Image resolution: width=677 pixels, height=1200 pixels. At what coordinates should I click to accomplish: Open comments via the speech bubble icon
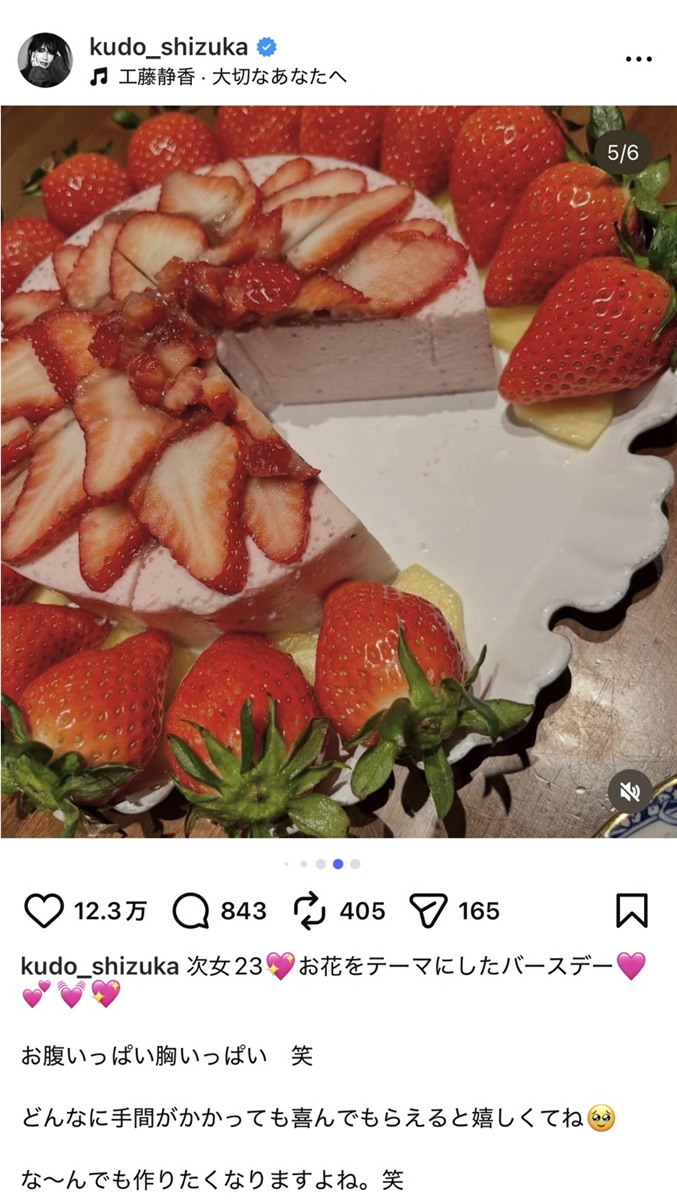pyautogui.click(x=190, y=910)
